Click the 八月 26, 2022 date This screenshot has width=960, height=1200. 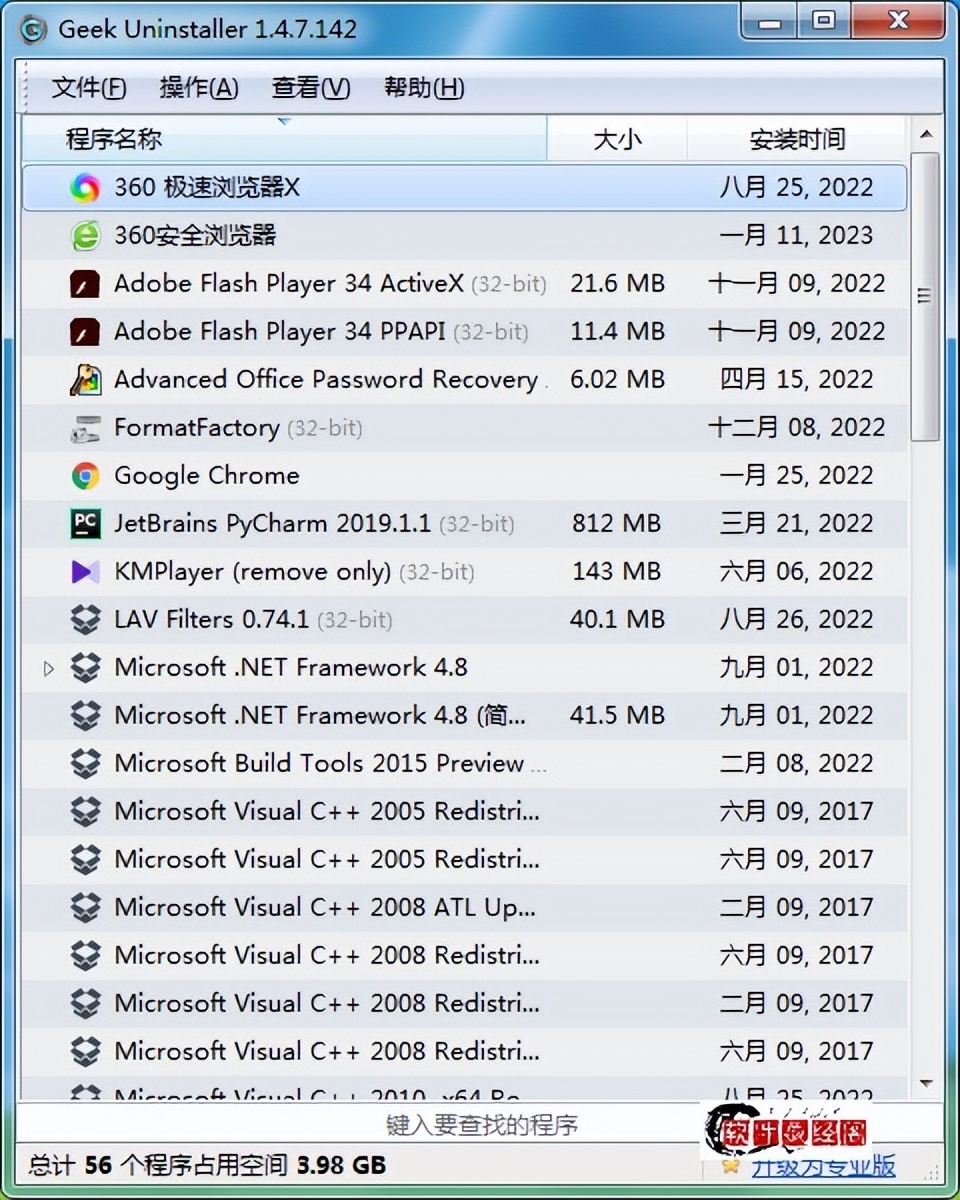click(x=797, y=620)
